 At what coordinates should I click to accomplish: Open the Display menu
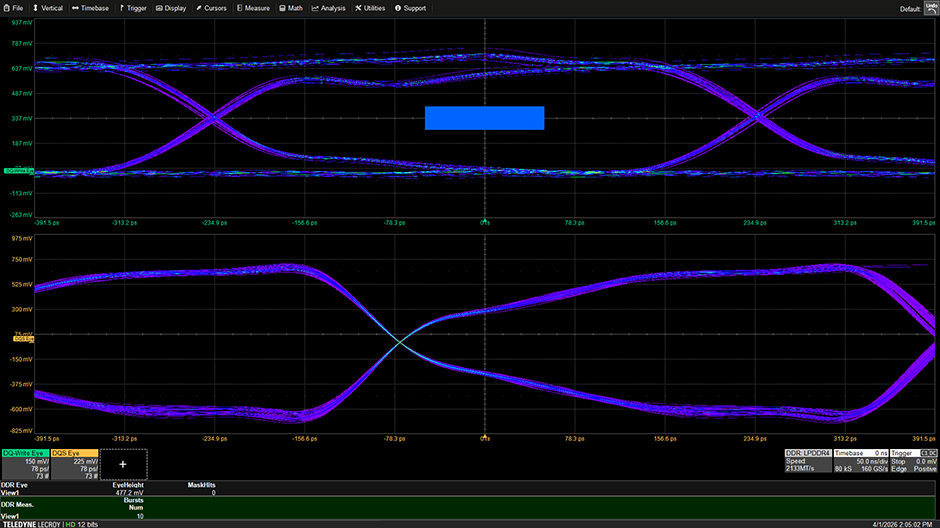point(174,8)
